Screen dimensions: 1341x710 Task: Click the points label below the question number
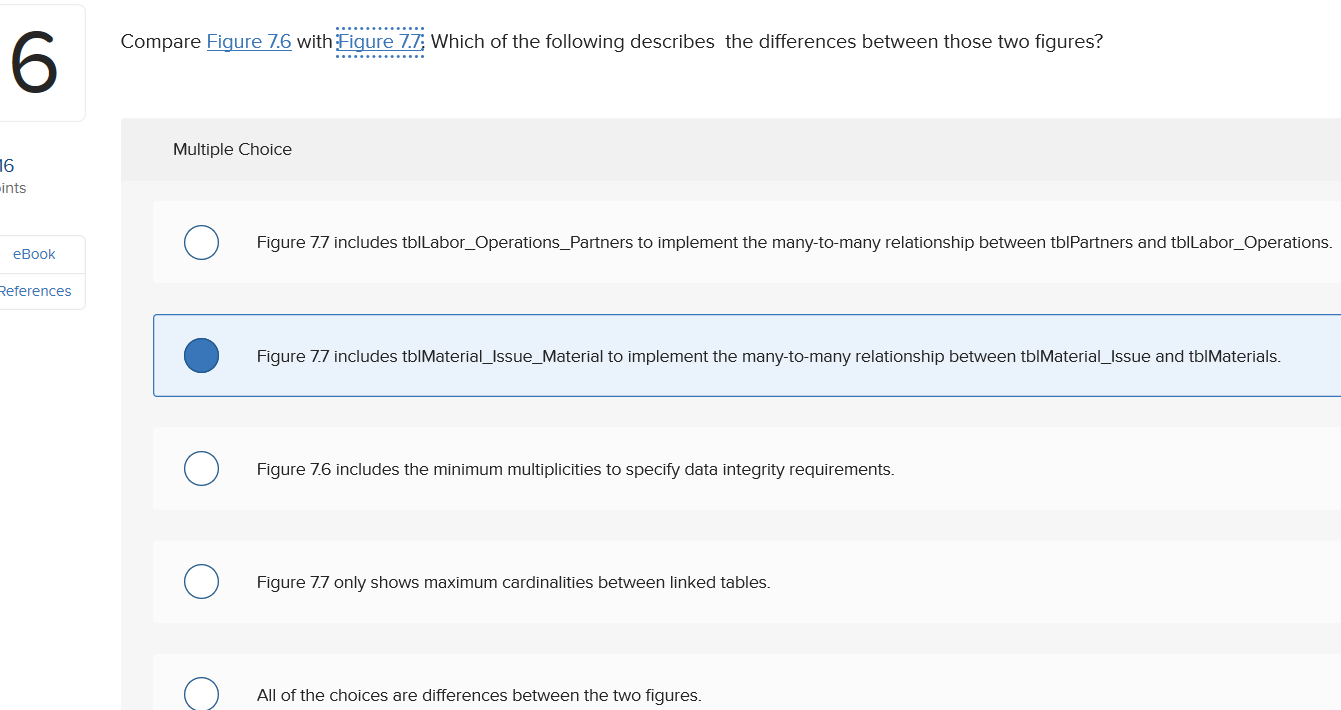tap(12, 187)
